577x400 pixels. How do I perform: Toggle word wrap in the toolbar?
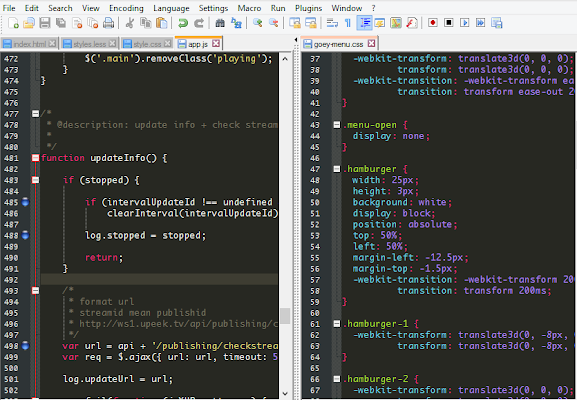[x=332, y=23]
